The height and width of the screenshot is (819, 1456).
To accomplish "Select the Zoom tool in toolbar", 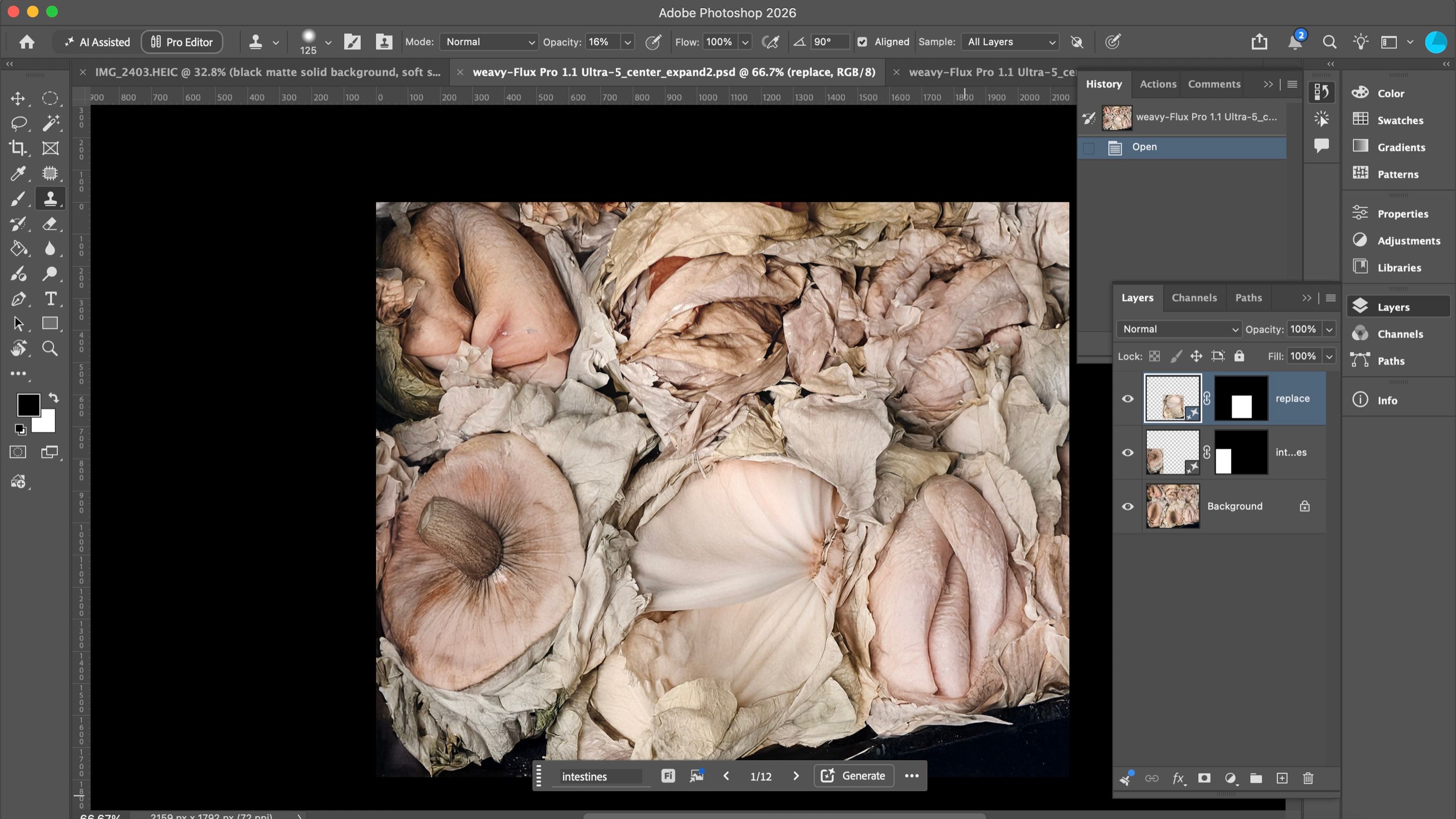I will click(x=50, y=348).
